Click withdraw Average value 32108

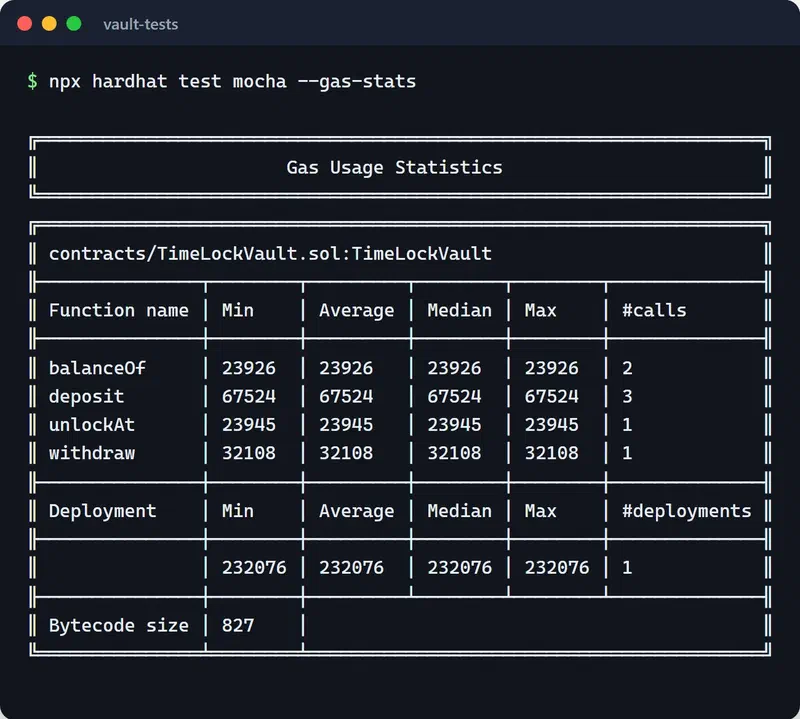346,453
